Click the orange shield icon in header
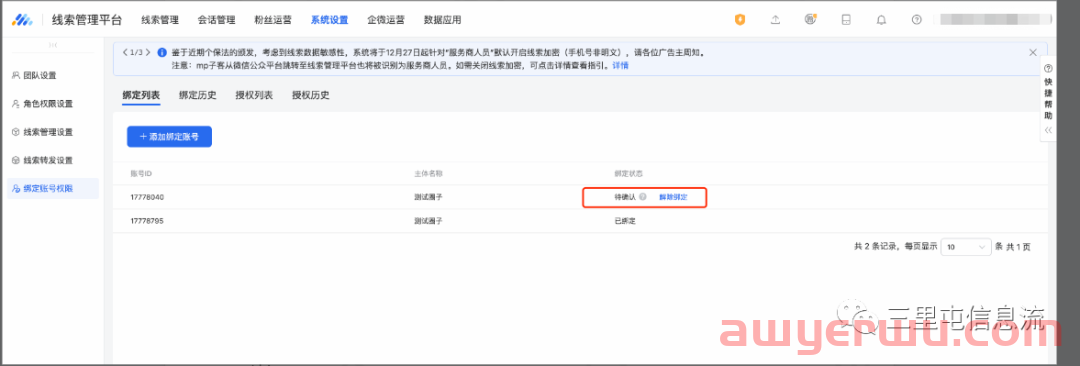1080x366 pixels. (x=740, y=20)
